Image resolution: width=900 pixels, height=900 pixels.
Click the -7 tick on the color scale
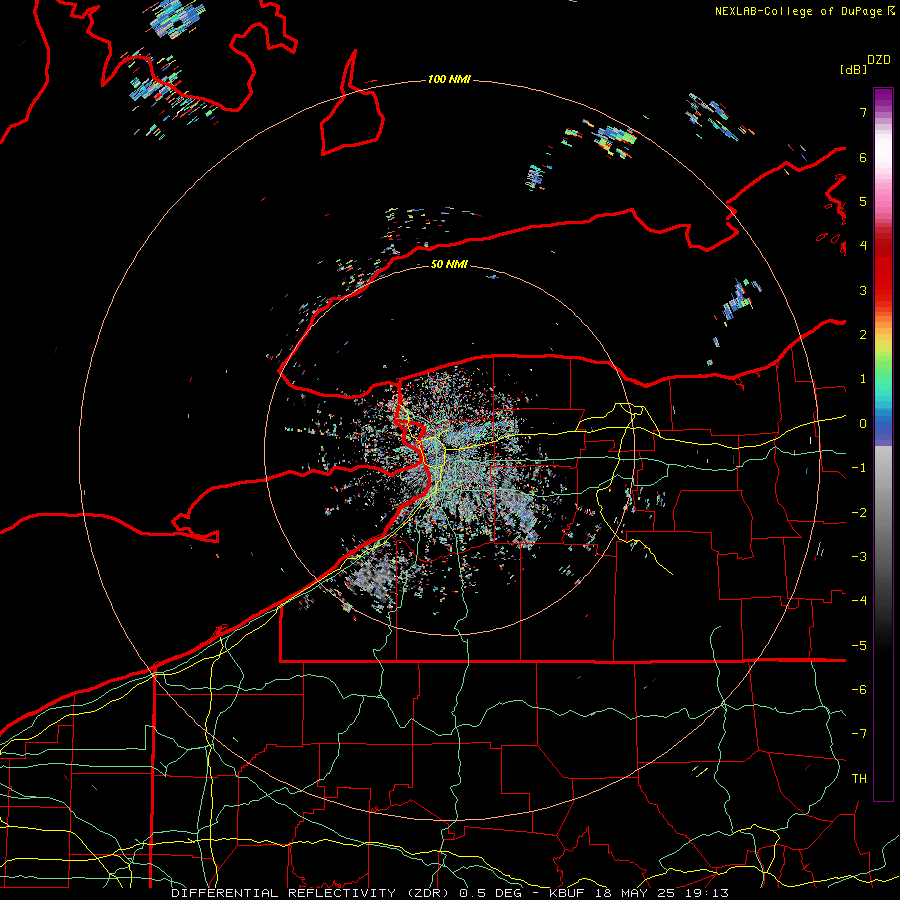tap(859, 734)
